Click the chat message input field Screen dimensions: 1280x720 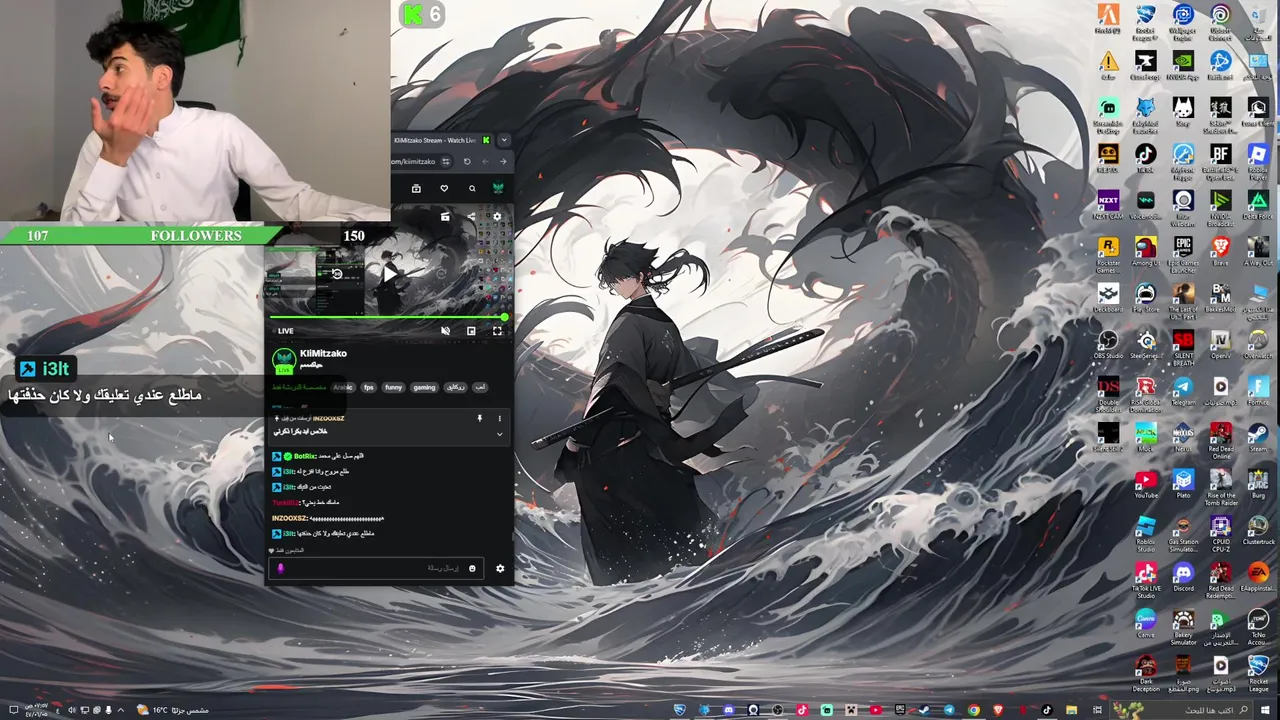(377, 568)
